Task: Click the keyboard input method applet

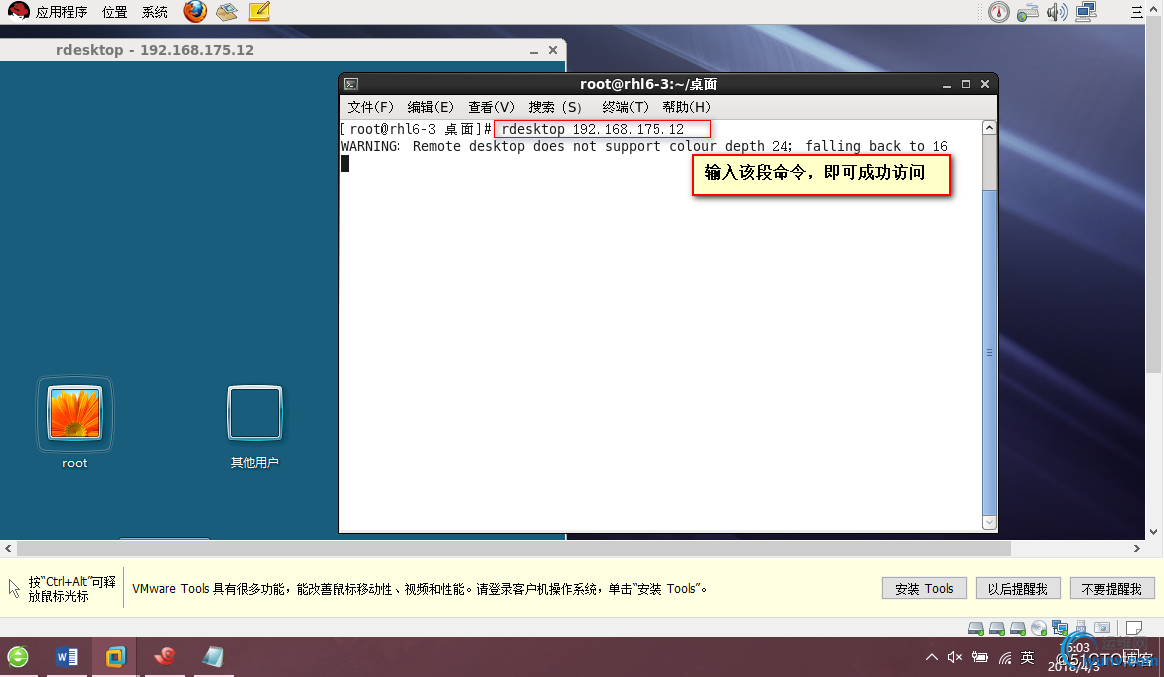Action: [1028, 12]
